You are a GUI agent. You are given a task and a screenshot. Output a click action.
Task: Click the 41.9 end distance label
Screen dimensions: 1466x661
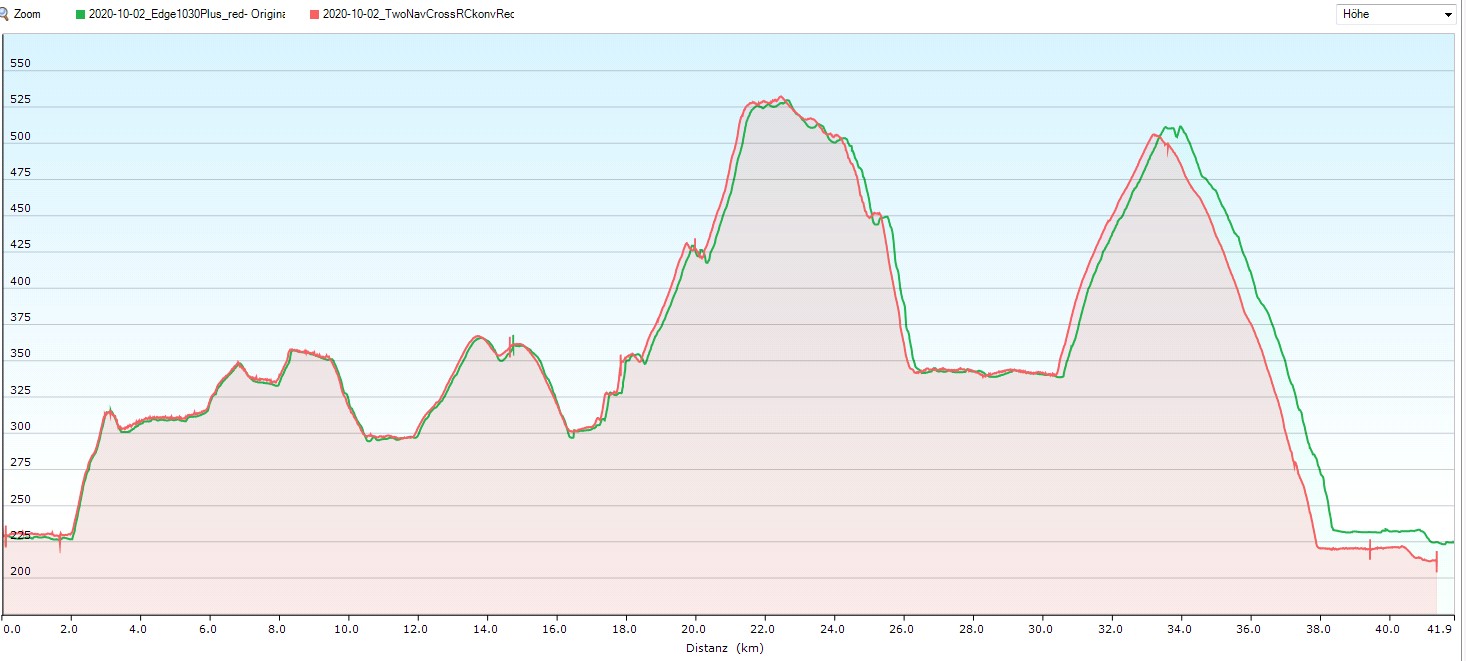pos(1439,629)
